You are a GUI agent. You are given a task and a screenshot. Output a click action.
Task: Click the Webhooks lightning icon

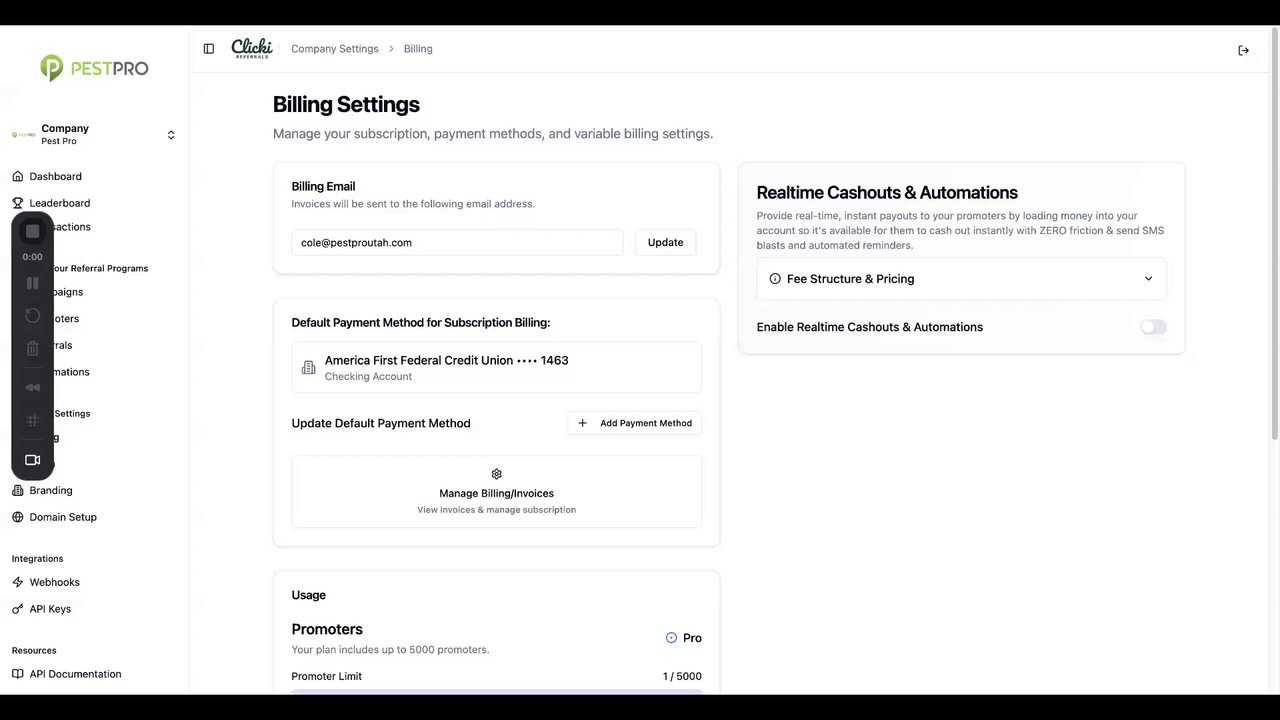(18, 582)
